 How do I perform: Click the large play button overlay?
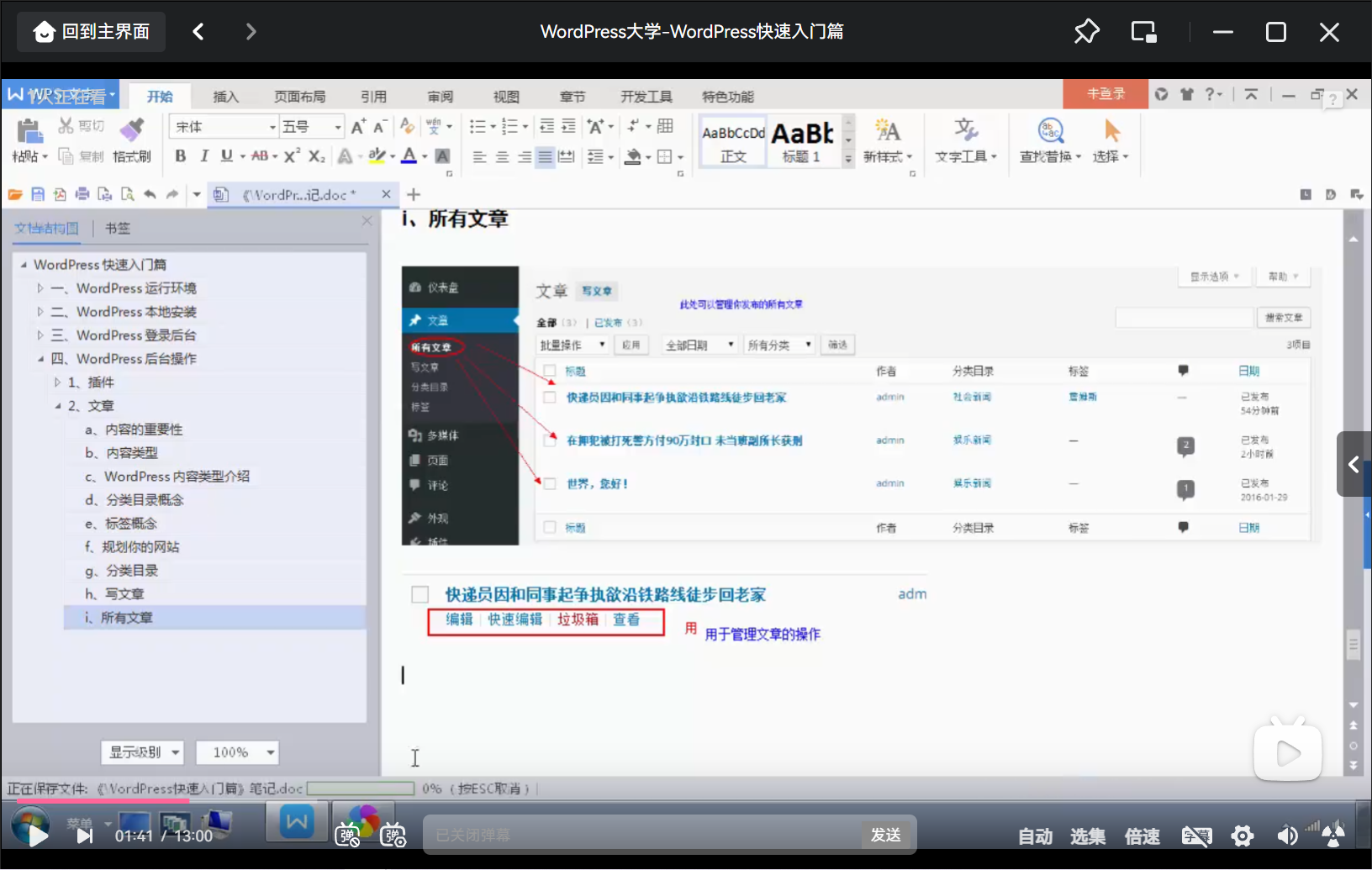tap(1287, 752)
